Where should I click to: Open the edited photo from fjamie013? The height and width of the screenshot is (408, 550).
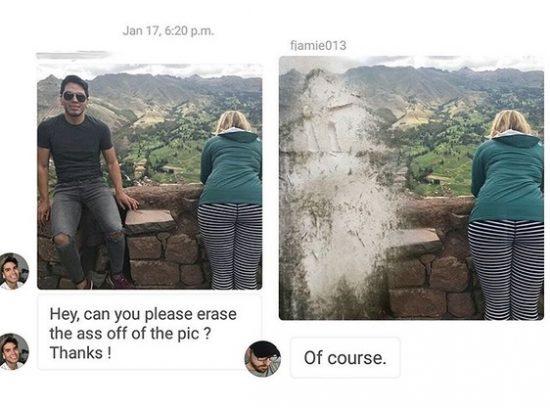[411, 188]
